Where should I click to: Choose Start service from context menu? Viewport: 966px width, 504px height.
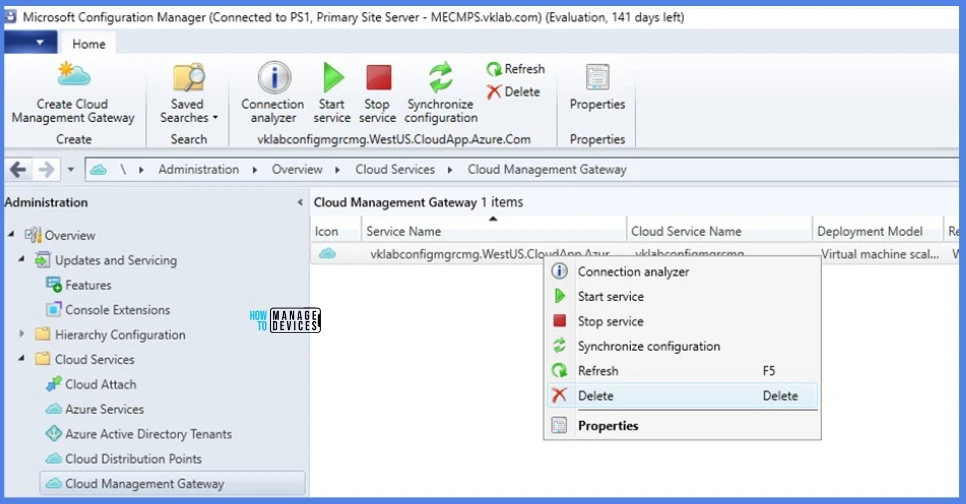(x=682, y=296)
